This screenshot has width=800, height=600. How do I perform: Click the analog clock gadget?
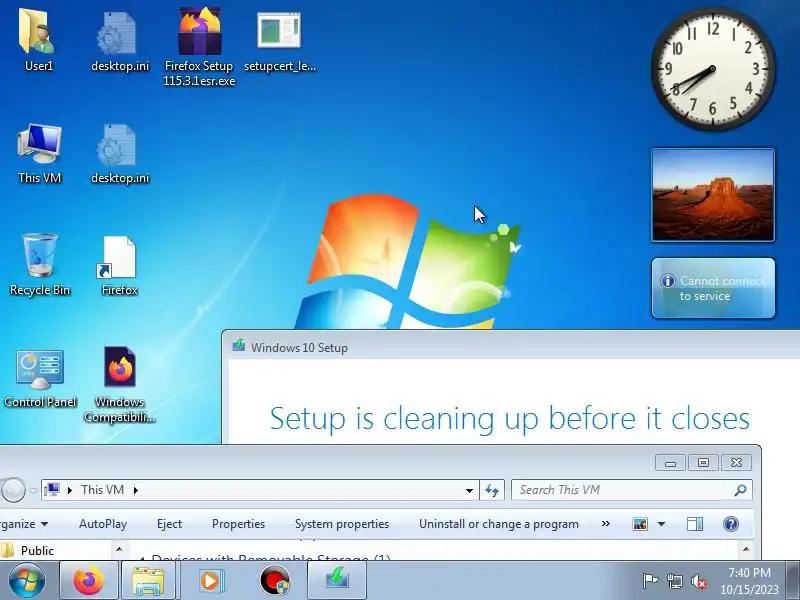[713, 68]
